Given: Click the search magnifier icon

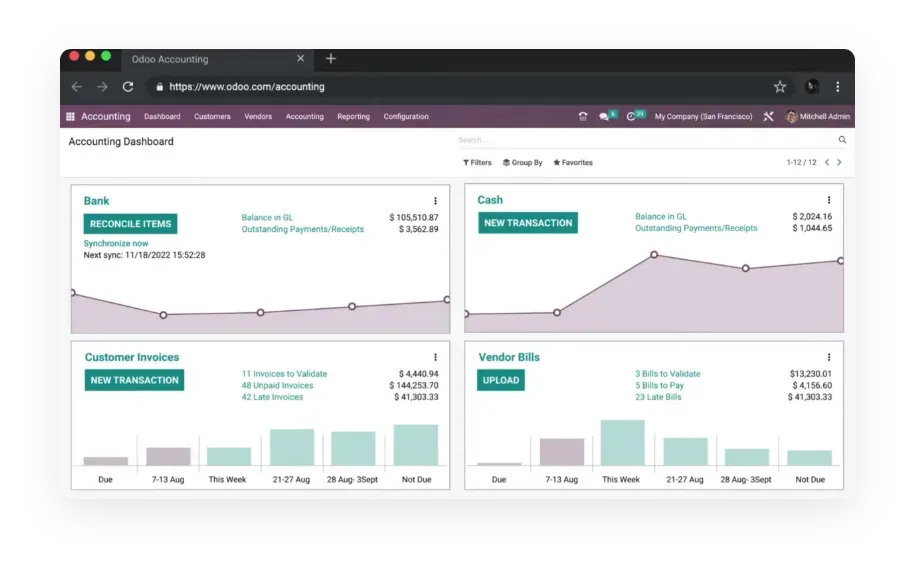Looking at the screenshot, I should pos(842,140).
